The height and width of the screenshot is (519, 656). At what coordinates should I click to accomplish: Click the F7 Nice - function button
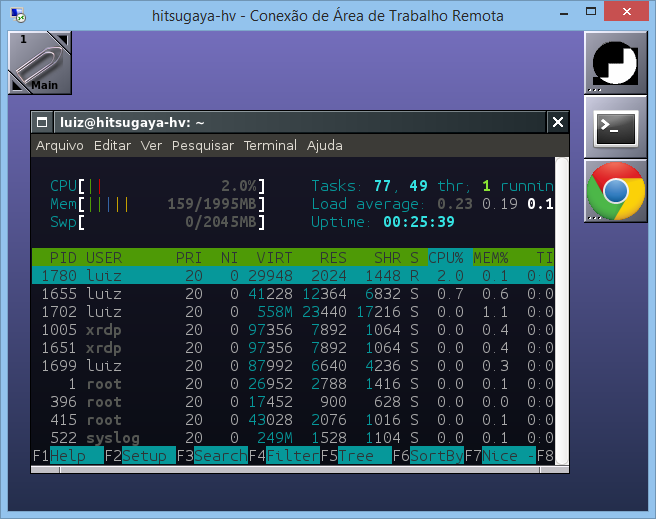[x=500, y=455]
